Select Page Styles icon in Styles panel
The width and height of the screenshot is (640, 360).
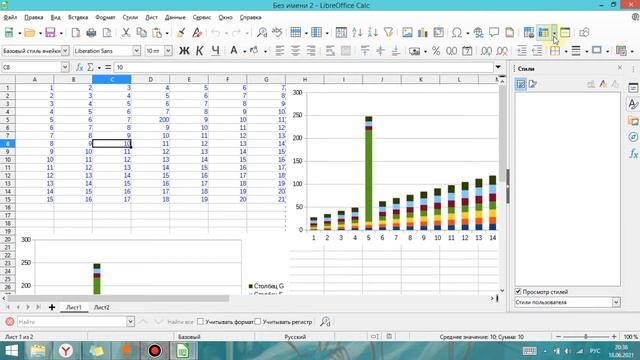[532, 84]
